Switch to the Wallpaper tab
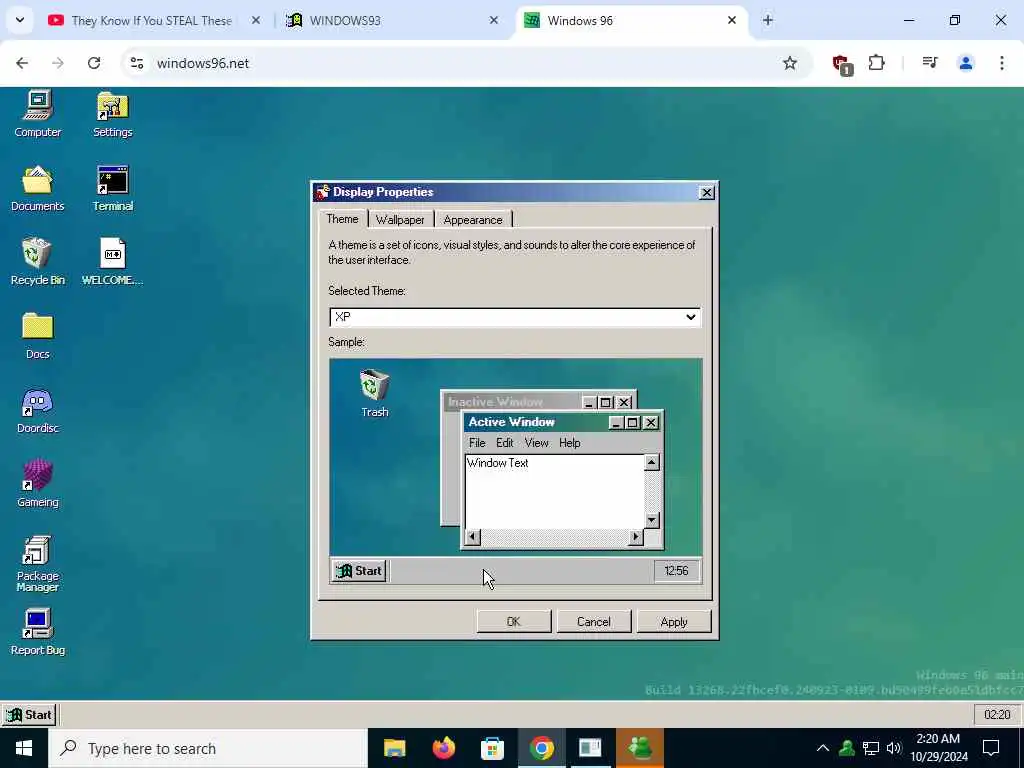1024x768 pixels. (x=400, y=219)
